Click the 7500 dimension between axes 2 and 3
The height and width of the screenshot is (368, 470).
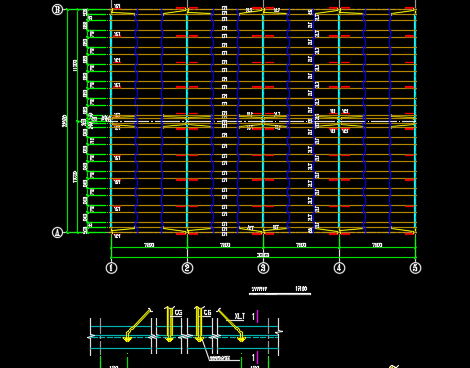point(225,245)
